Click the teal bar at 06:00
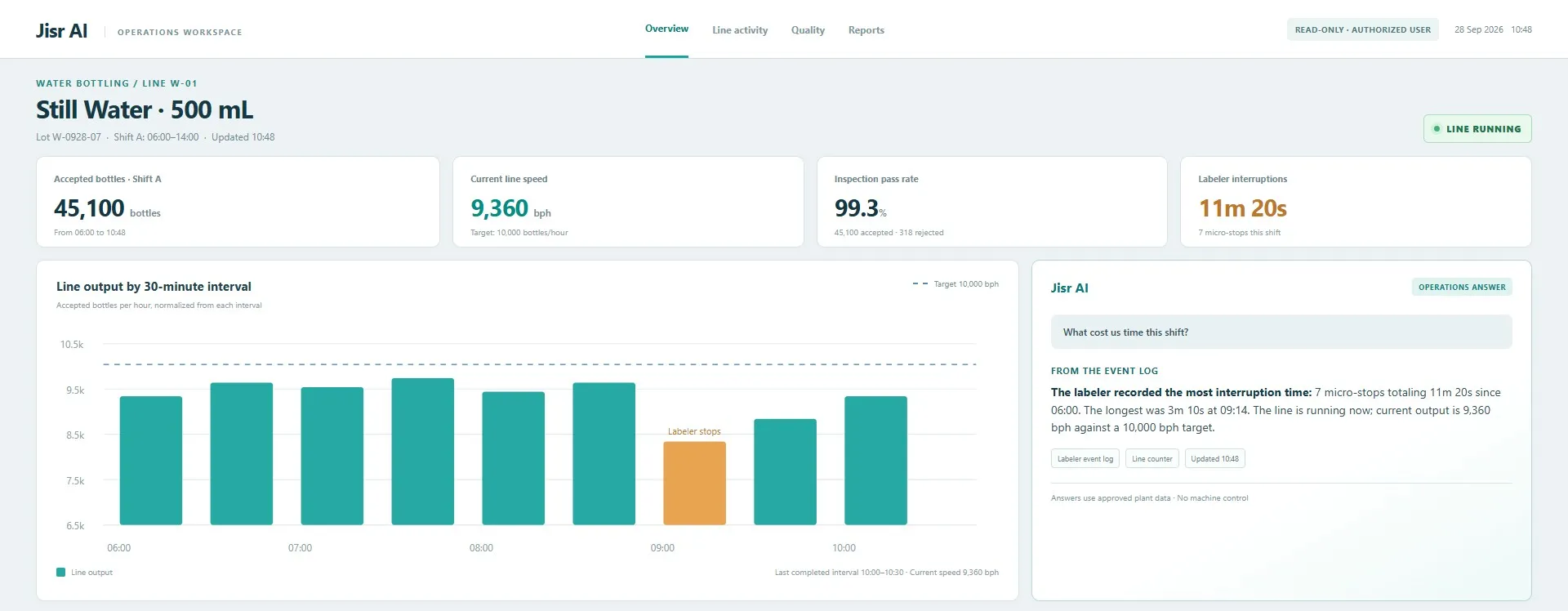 click(151, 460)
